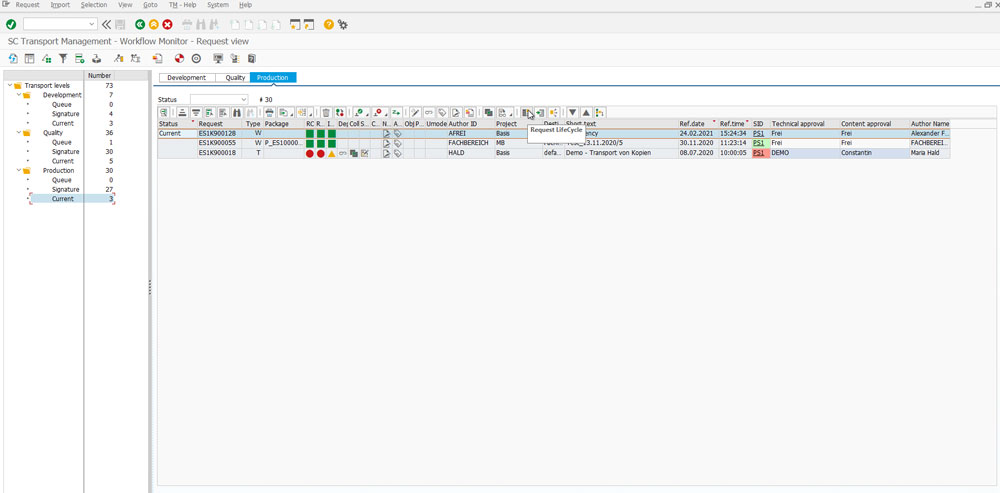Click the yellow warning triangle in row ES1K900018
The image size is (1000, 493).
pos(332,153)
